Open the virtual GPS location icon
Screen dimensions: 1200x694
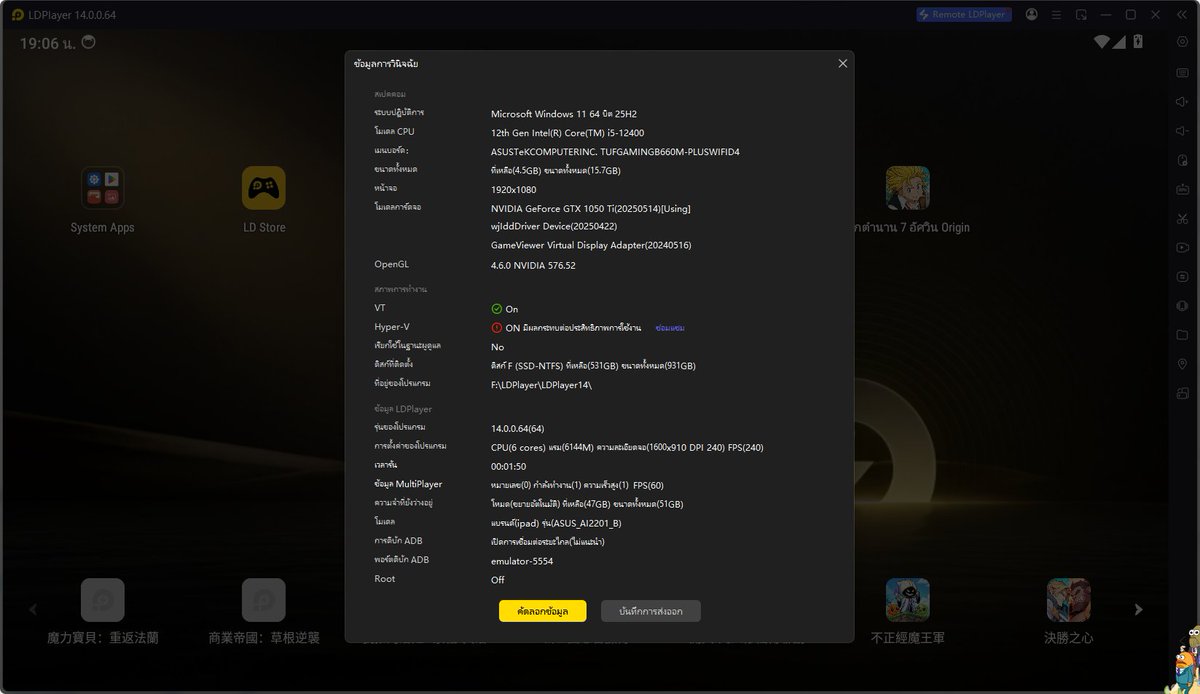click(1182, 364)
